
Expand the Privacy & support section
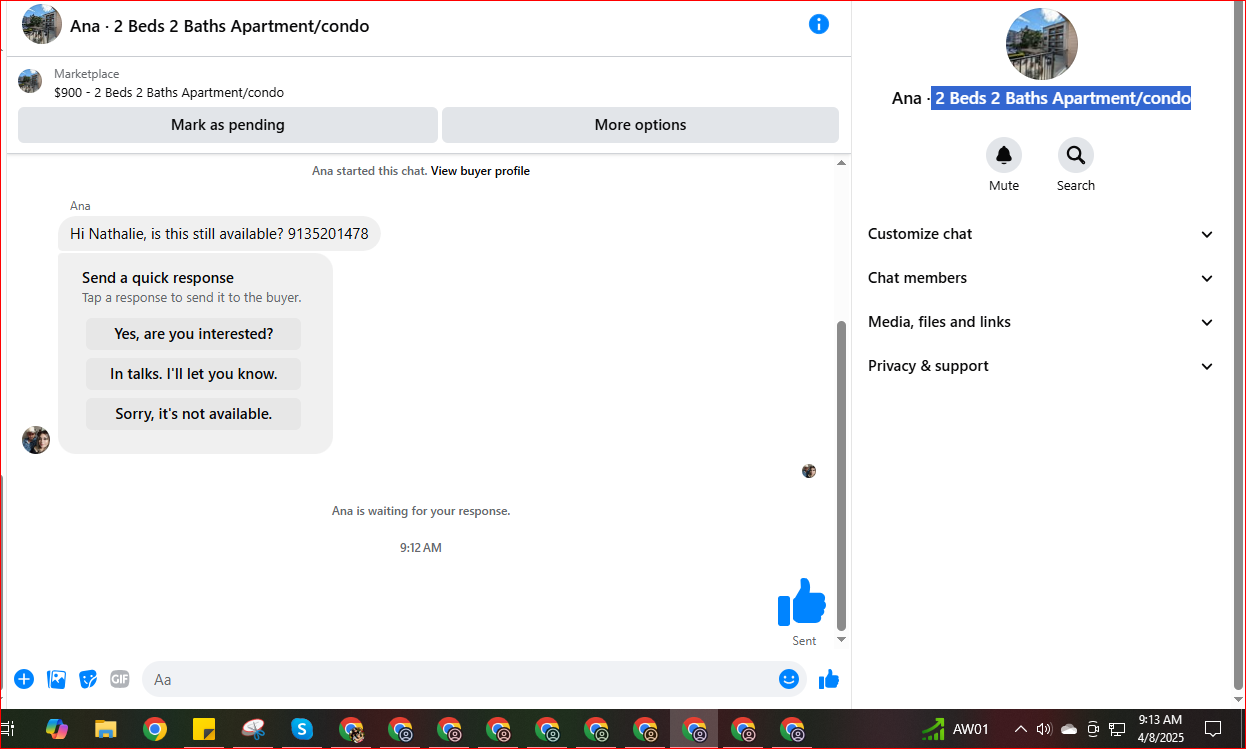[1041, 366]
